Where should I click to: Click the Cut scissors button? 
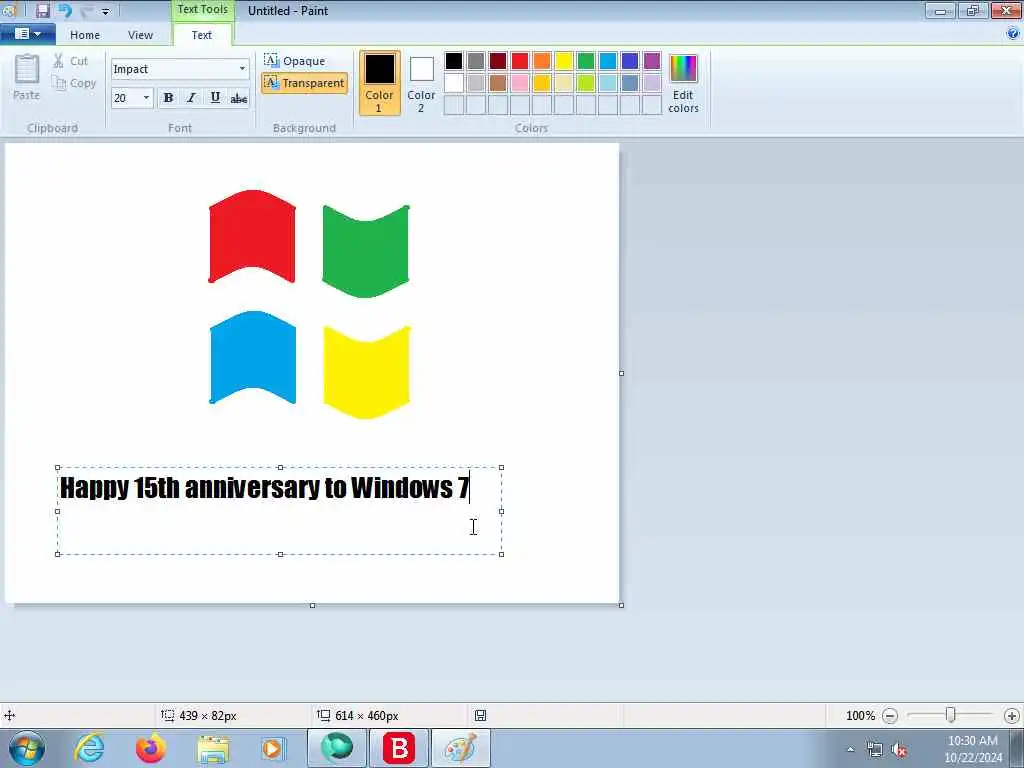(70, 61)
